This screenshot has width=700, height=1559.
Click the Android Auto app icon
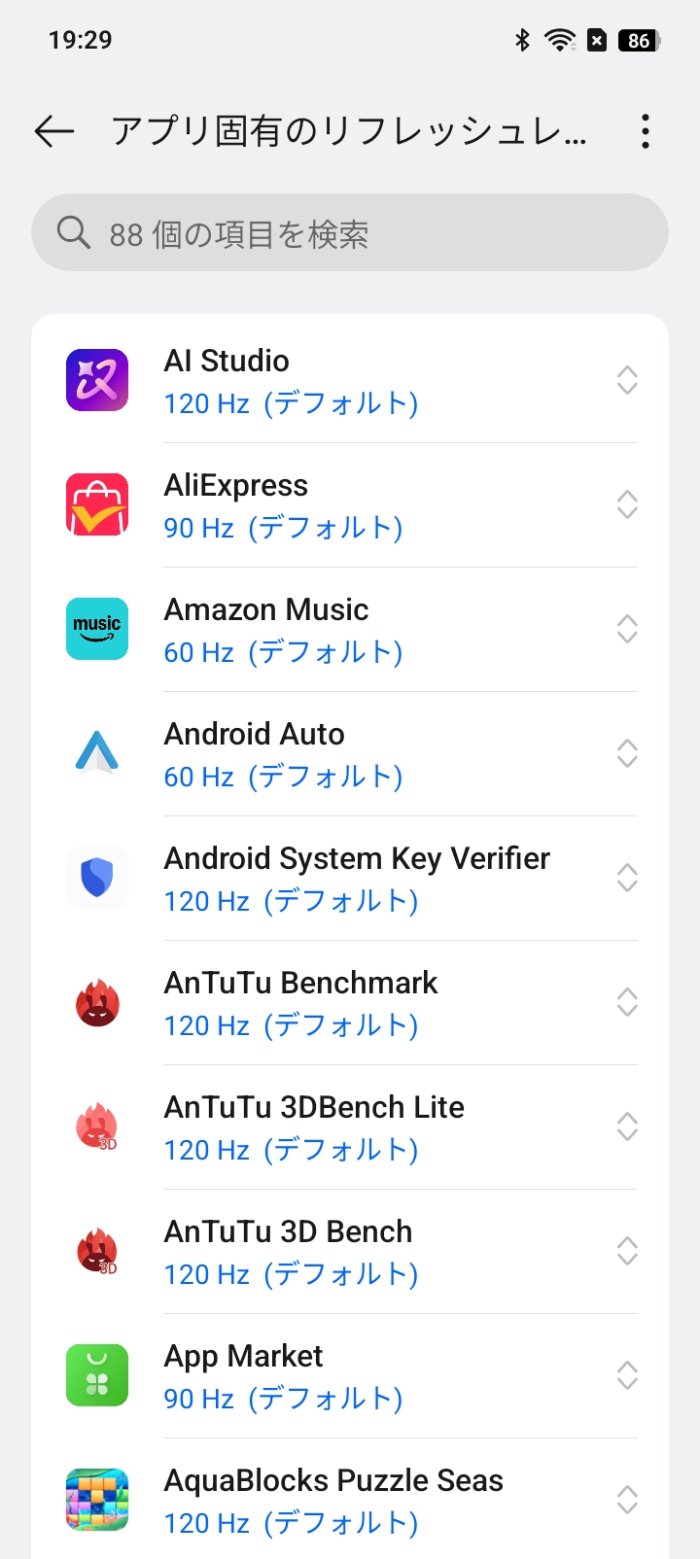point(96,753)
